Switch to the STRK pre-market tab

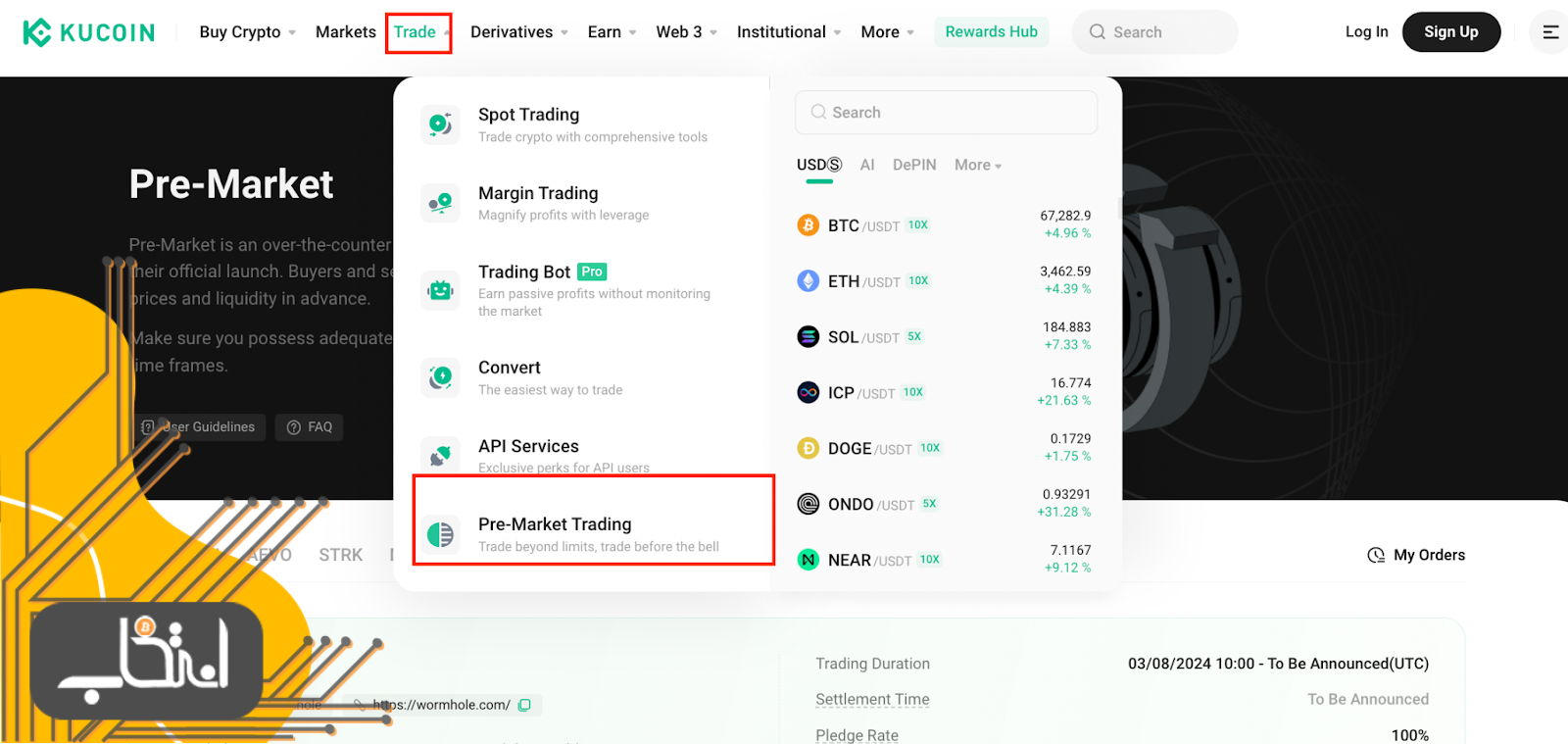point(341,555)
